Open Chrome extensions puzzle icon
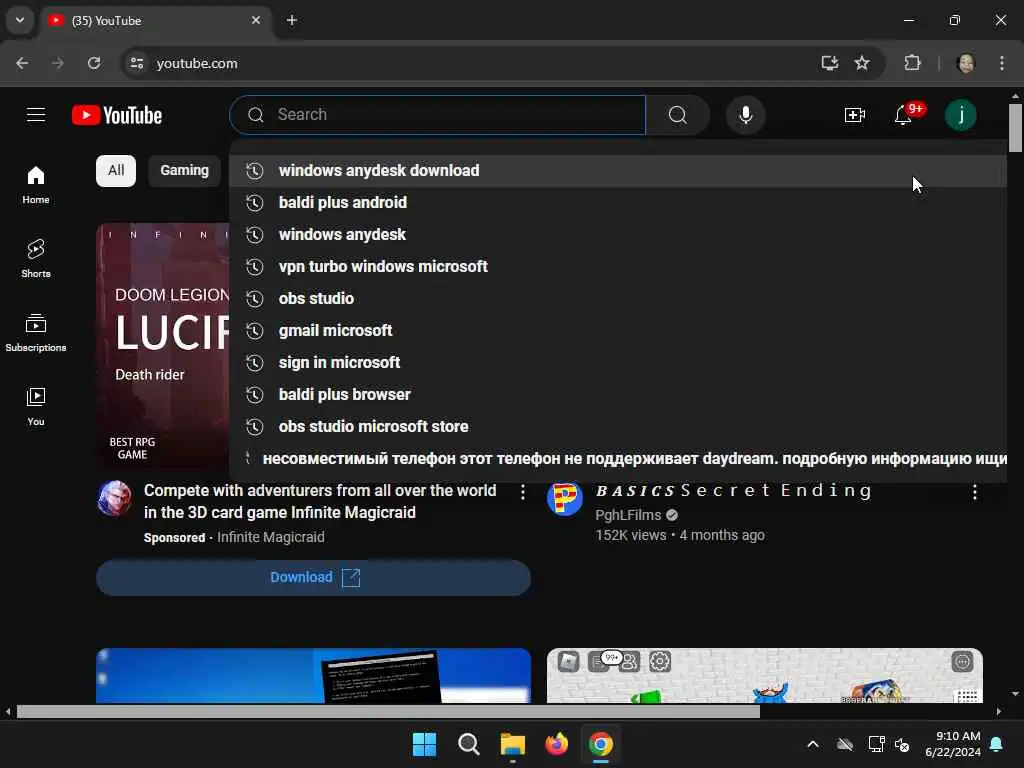Screen dimensions: 1024x768 click(912, 63)
